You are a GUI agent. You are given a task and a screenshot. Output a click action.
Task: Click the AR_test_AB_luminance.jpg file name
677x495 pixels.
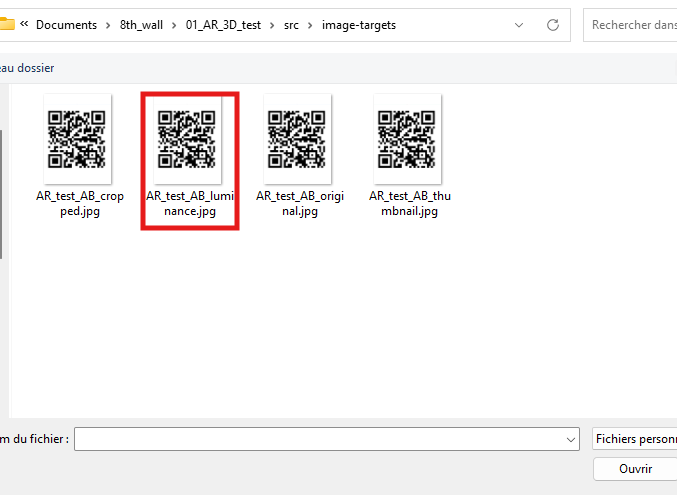point(190,203)
